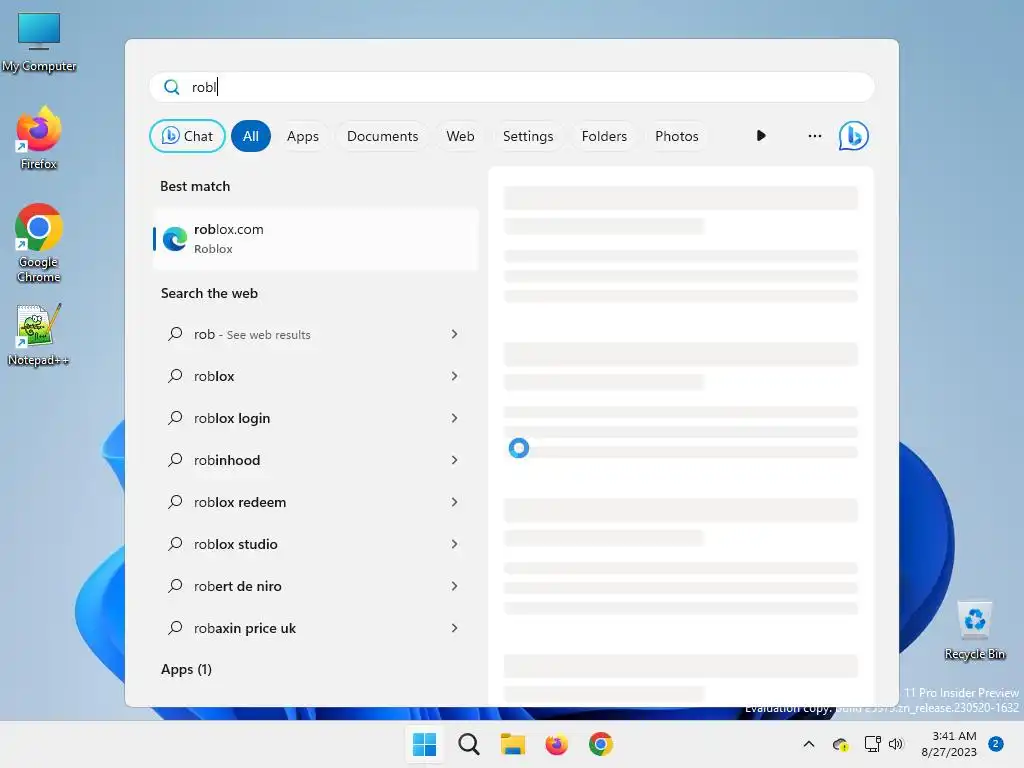Switch to the Settings filter tab
This screenshot has width=1024, height=768.
point(528,136)
